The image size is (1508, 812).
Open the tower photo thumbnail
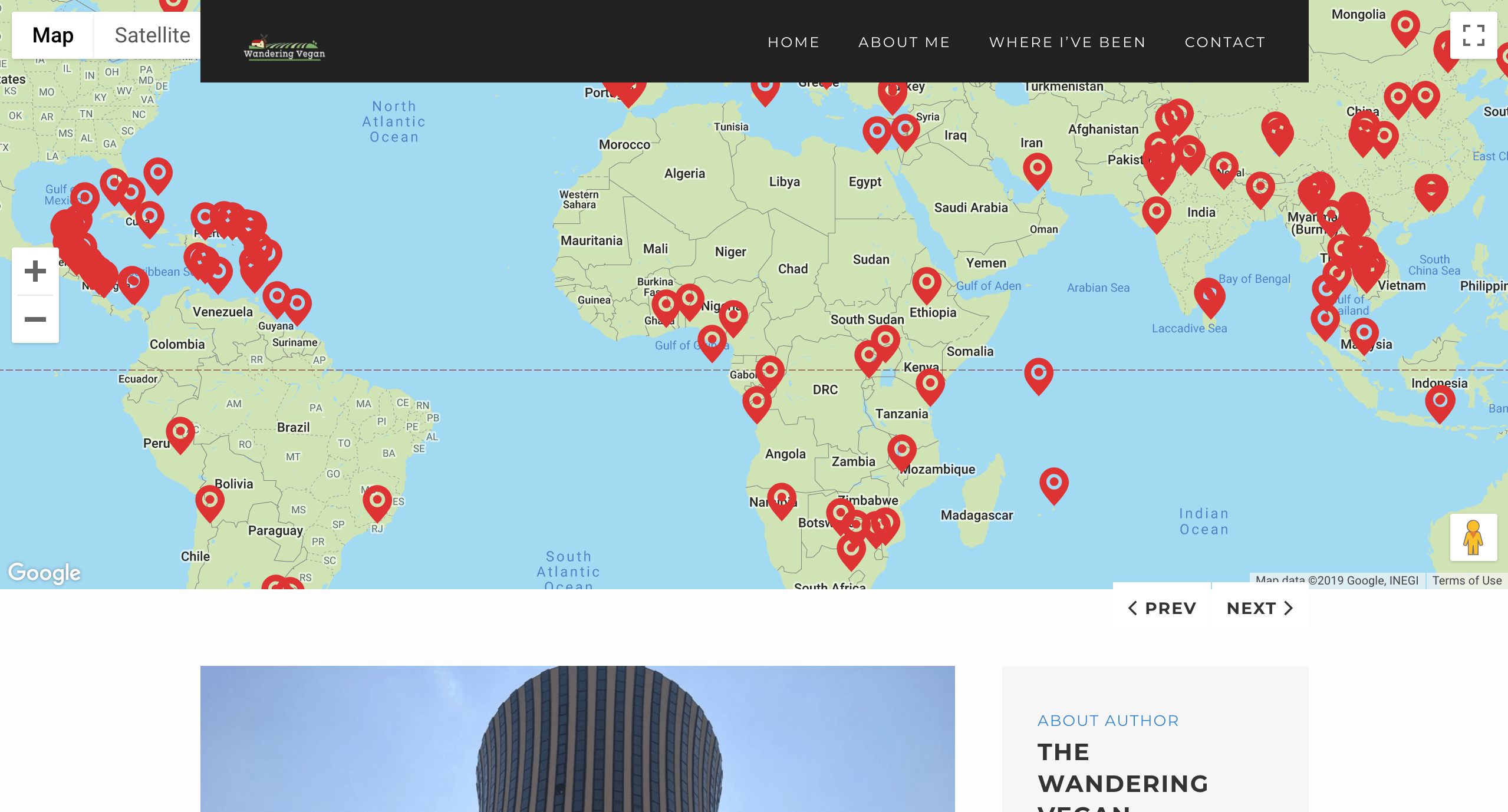tap(578, 739)
